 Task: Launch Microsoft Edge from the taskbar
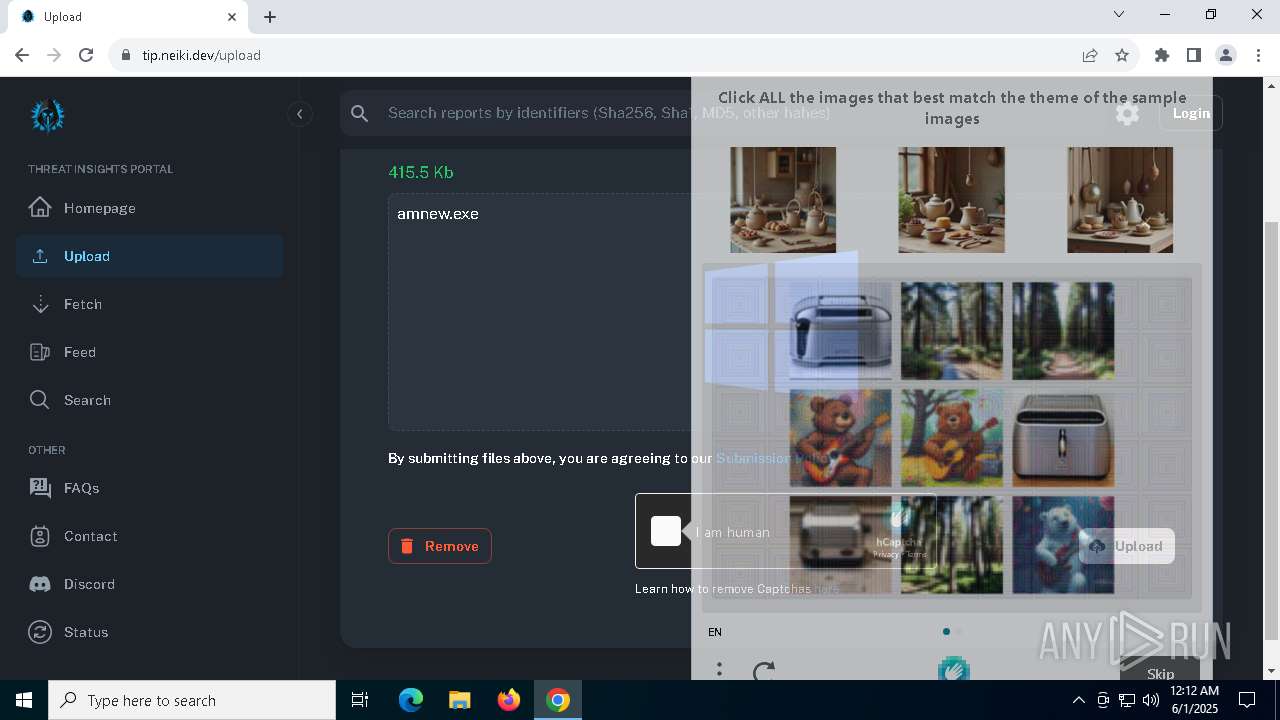411,700
